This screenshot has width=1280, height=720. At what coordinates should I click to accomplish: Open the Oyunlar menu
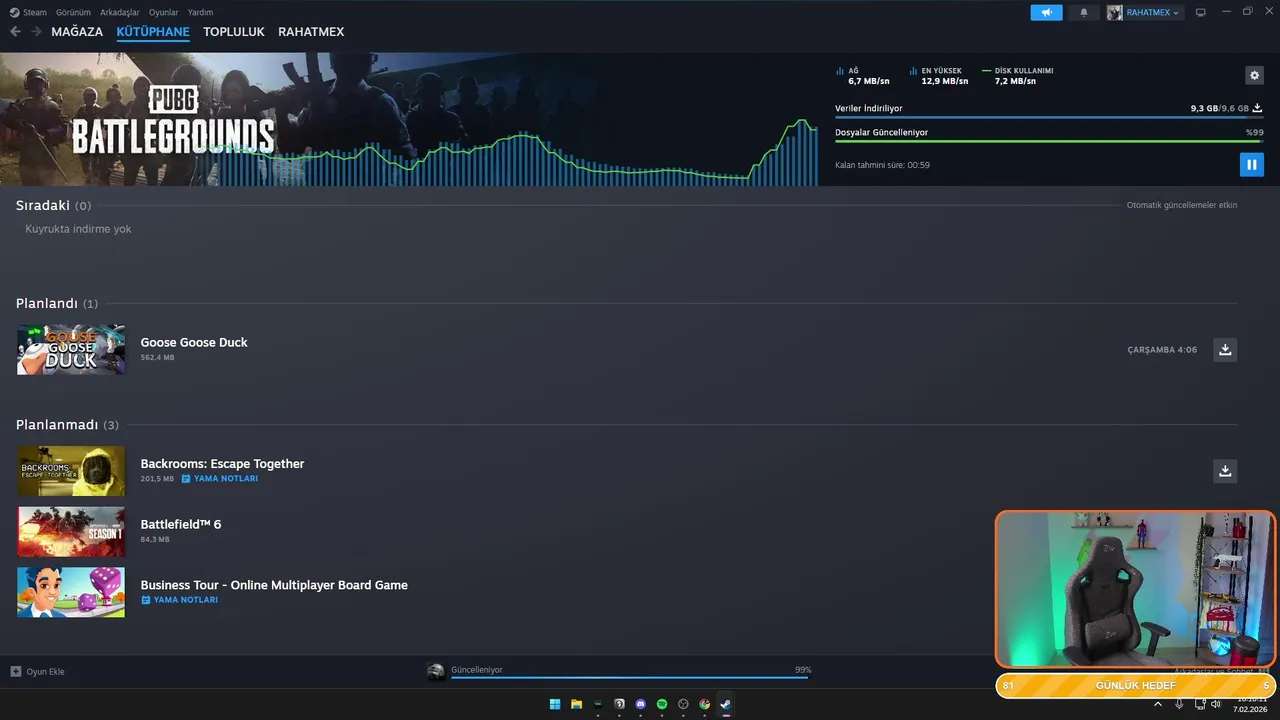(164, 12)
